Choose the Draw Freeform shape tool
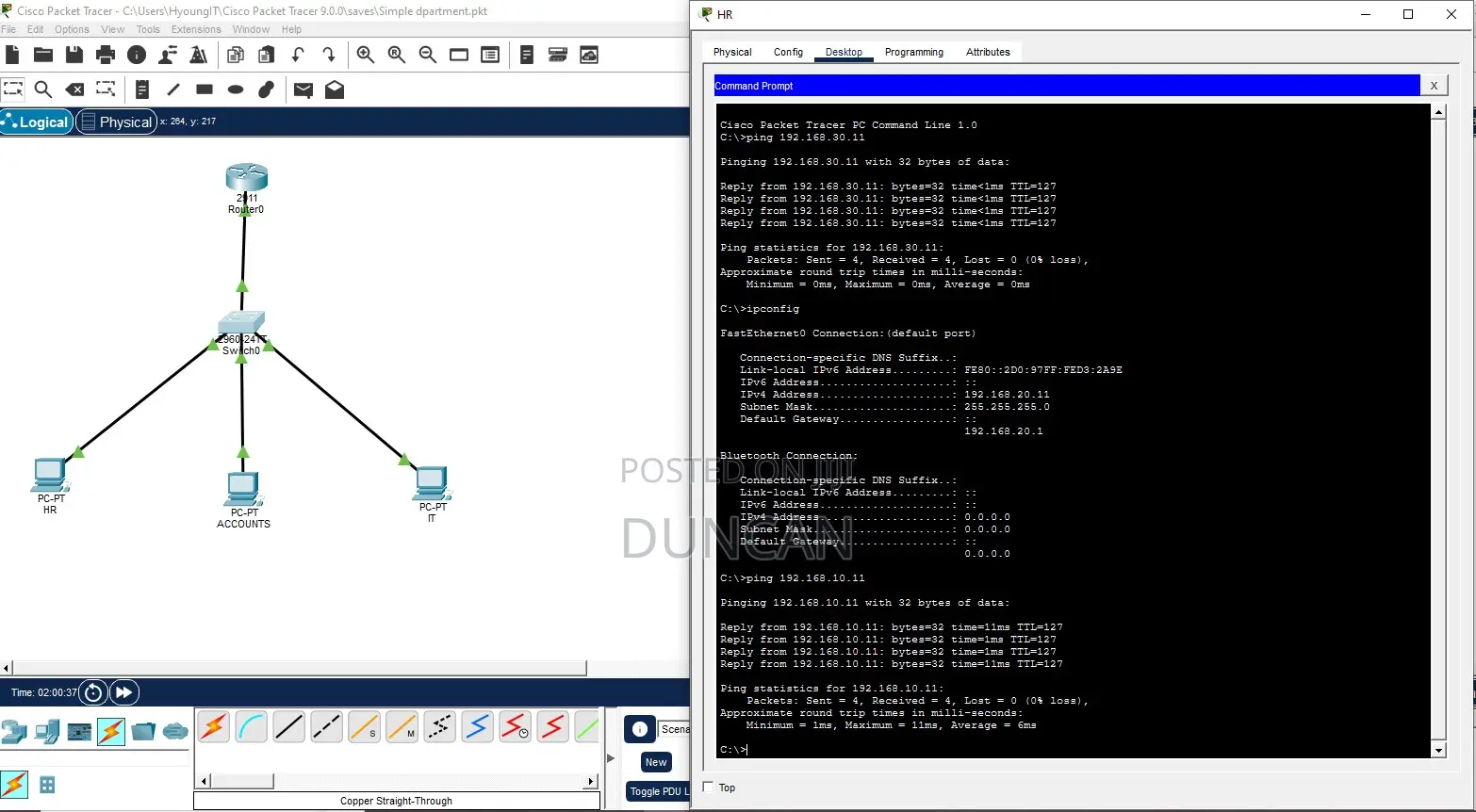 [267, 89]
